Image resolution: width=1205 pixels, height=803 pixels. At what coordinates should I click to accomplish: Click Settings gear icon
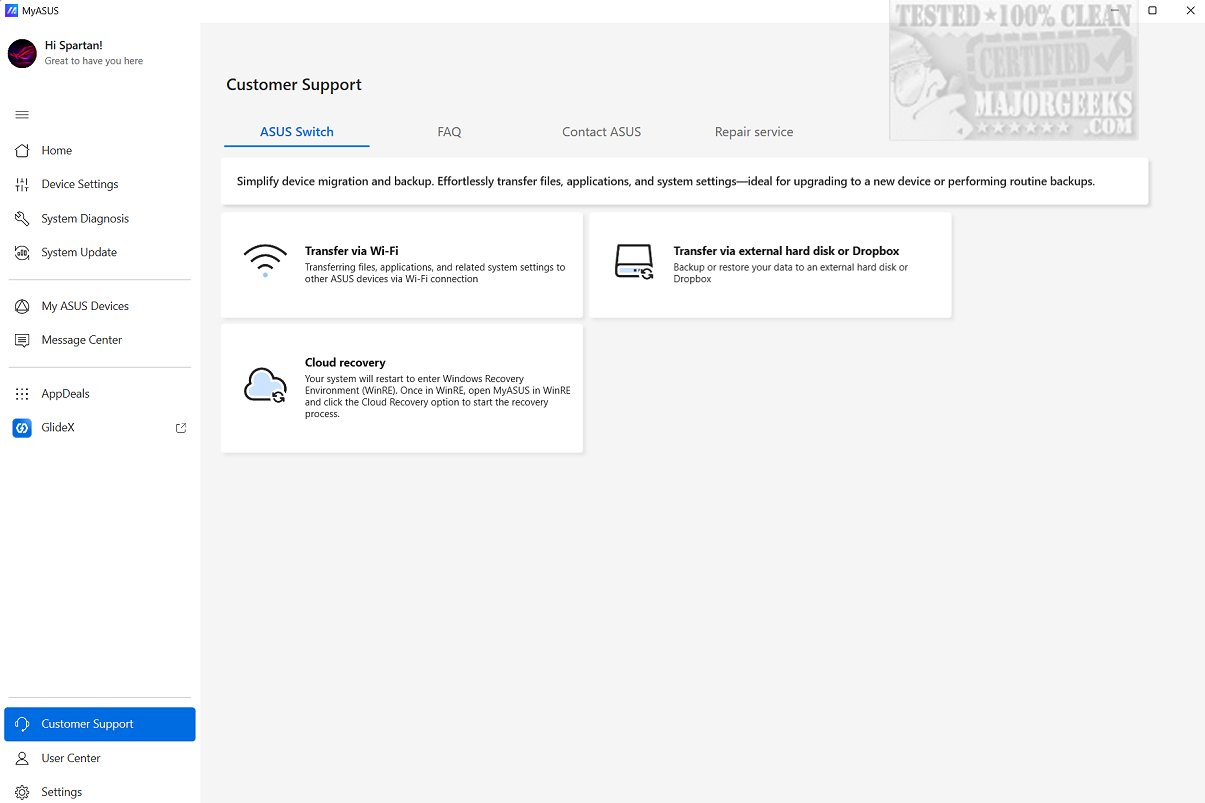[x=22, y=792]
